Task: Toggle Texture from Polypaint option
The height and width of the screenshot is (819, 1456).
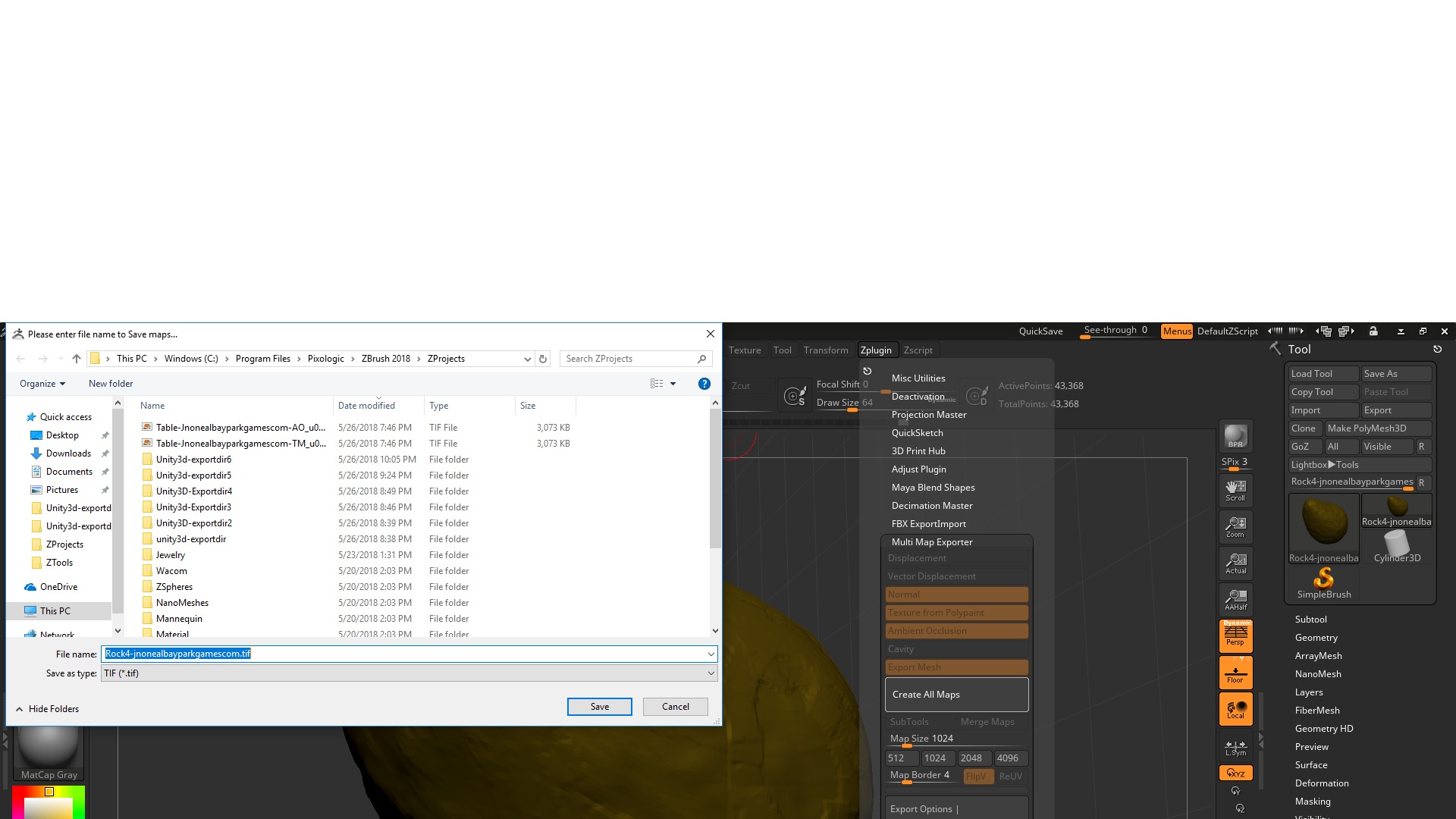Action: tap(956, 613)
